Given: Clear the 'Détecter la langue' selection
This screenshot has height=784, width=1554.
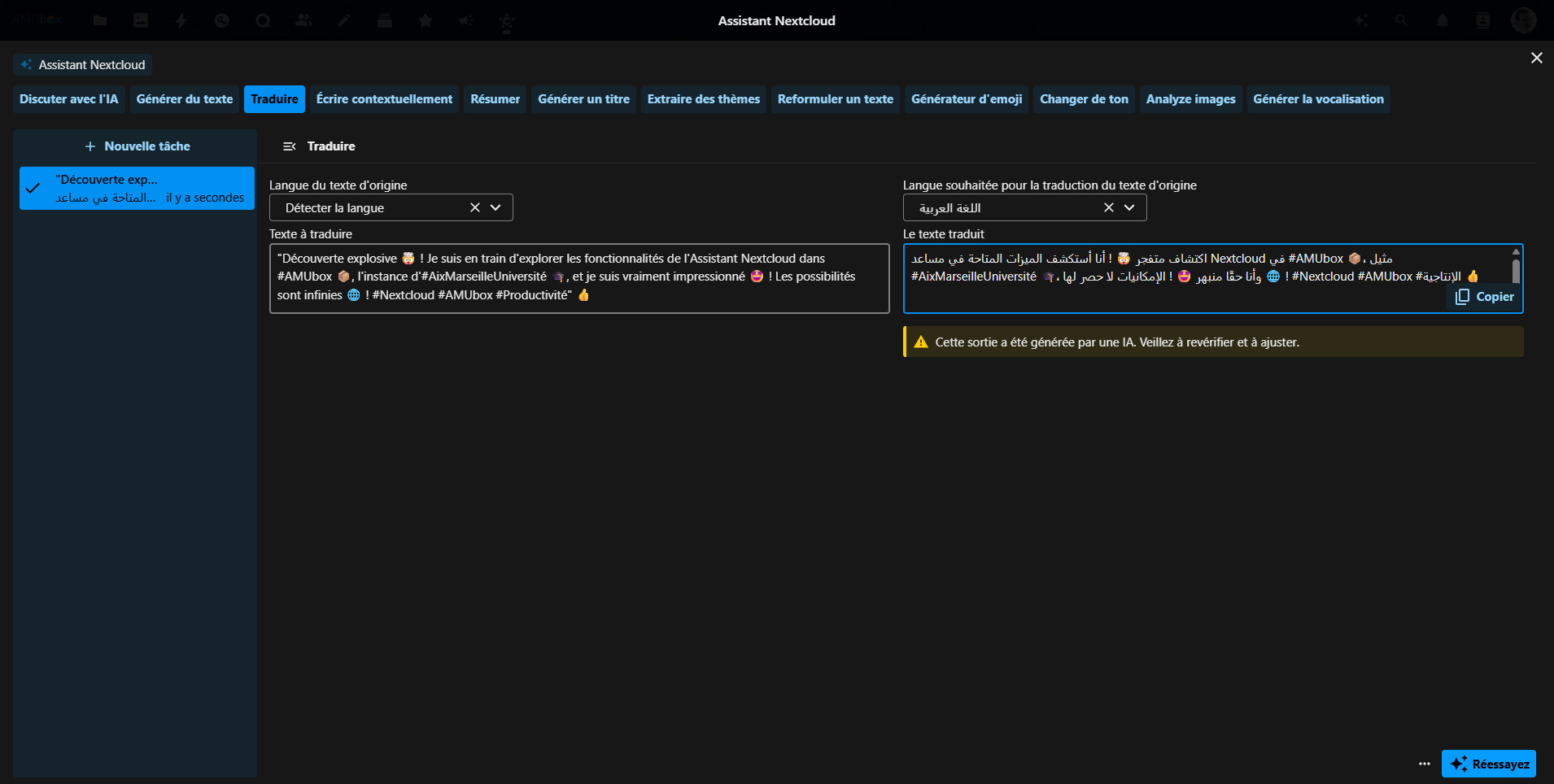Looking at the screenshot, I should pyautogui.click(x=475, y=207).
